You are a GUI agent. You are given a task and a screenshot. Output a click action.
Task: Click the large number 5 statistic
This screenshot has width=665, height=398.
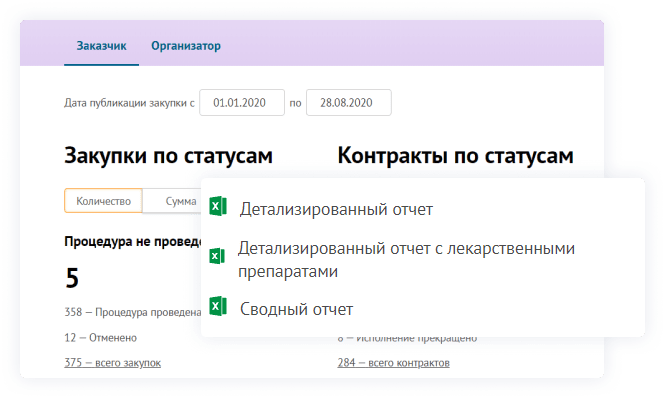pos(72,278)
